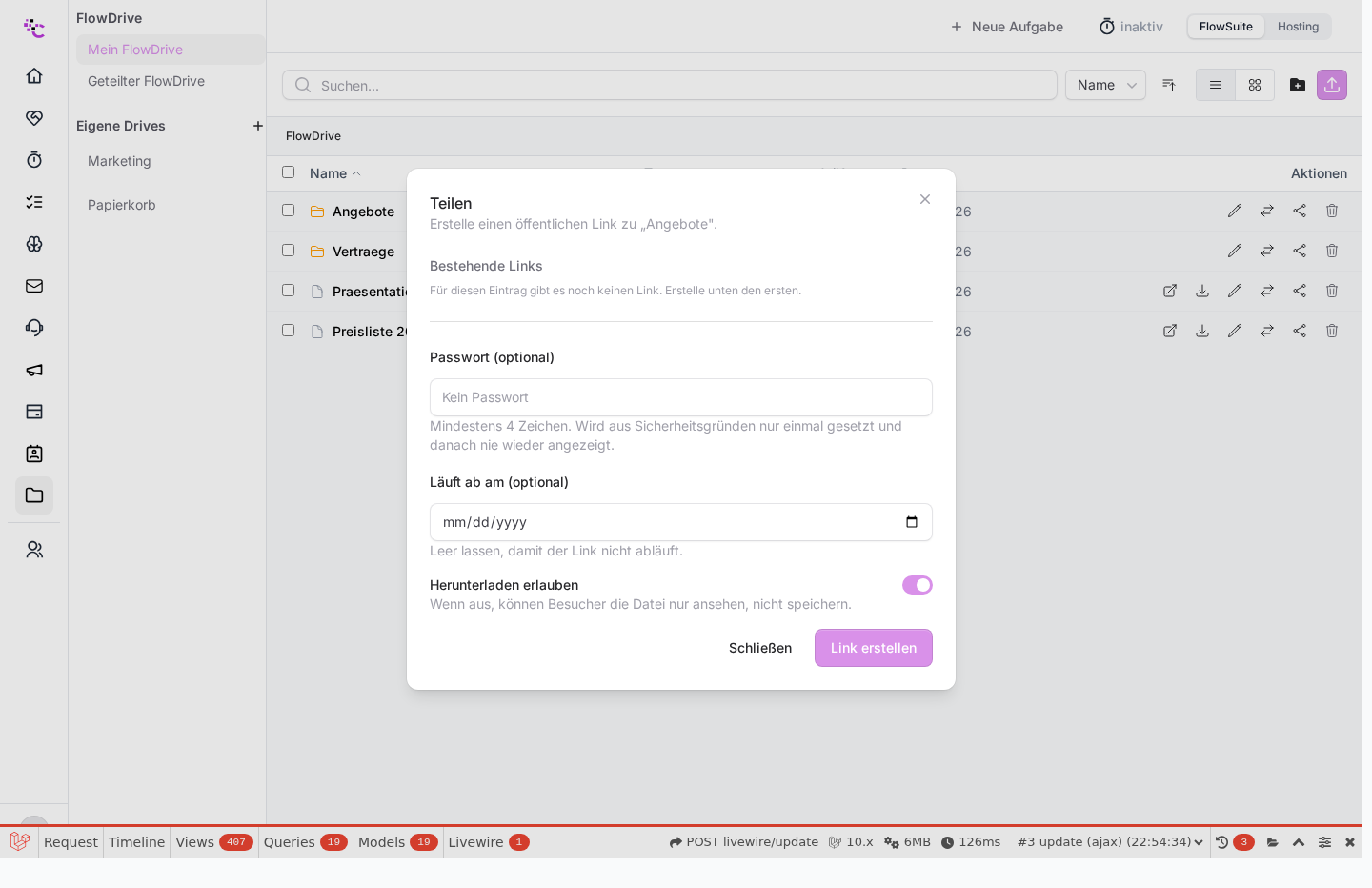Switch to grid view layout
The image size is (1372, 888).
click(1255, 85)
